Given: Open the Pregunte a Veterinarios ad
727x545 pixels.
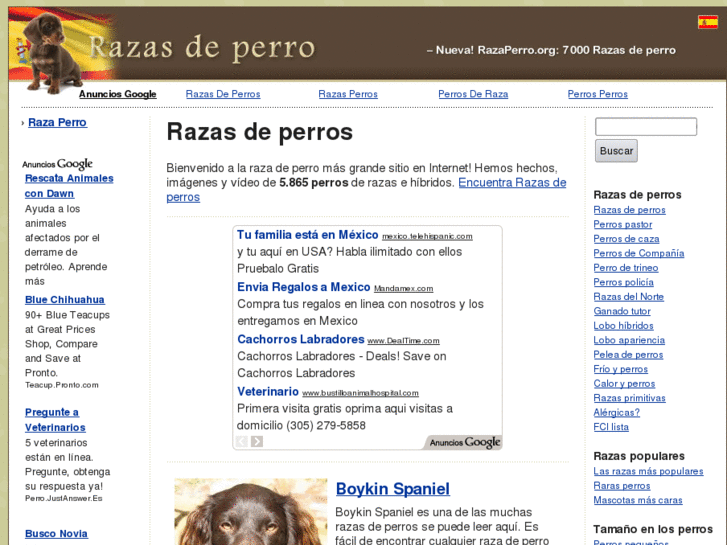Looking at the screenshot, I should (x=55, y=420).
